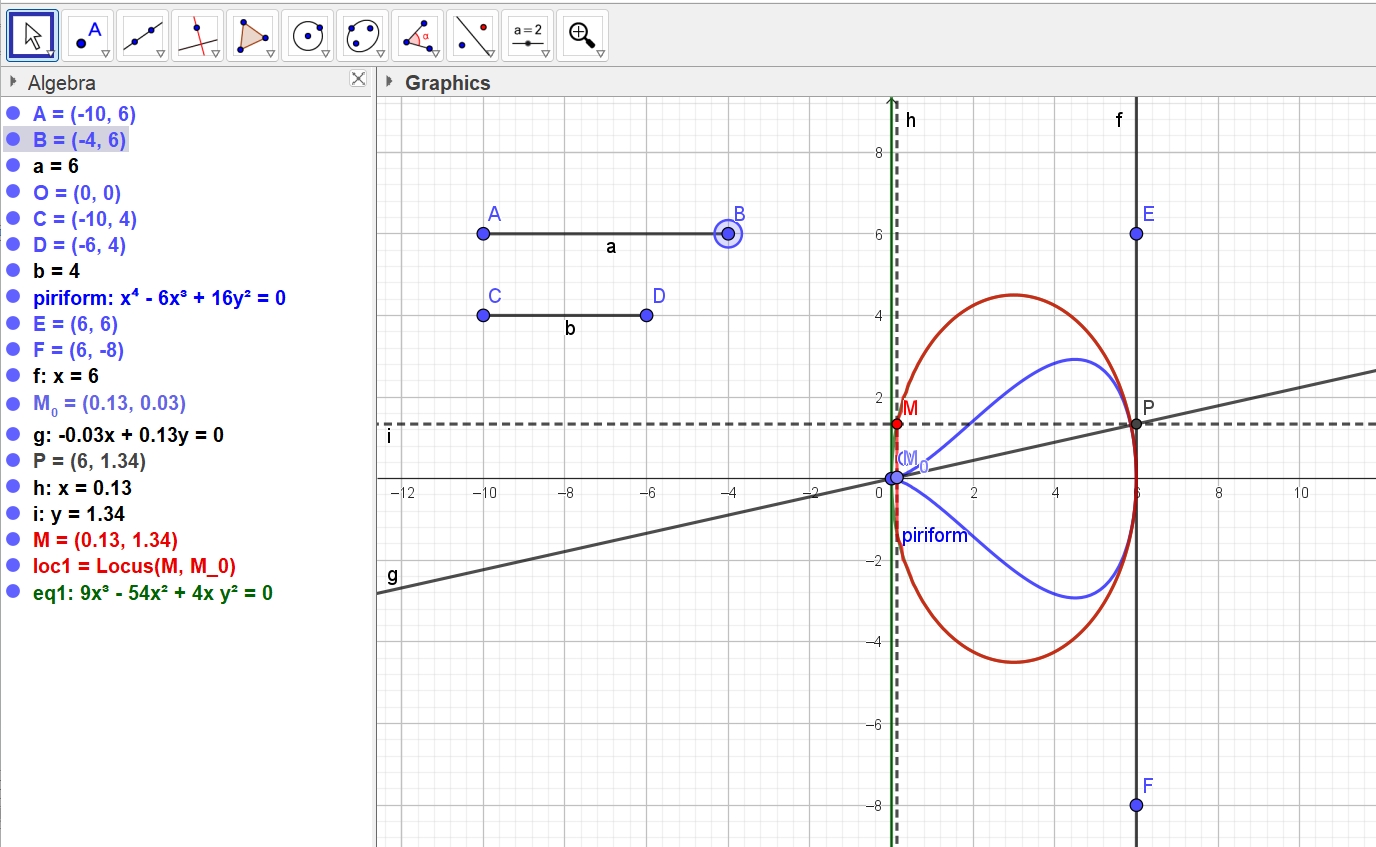Close the Algebra panel

click(x=358, y=79)
